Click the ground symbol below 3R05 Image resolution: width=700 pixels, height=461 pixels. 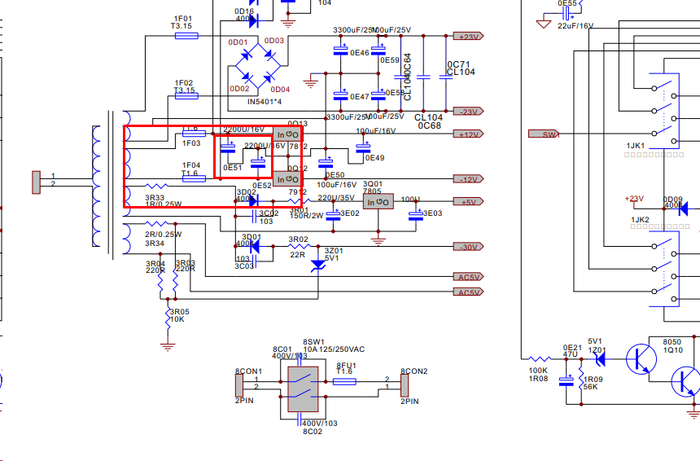[x=168, y=347]
